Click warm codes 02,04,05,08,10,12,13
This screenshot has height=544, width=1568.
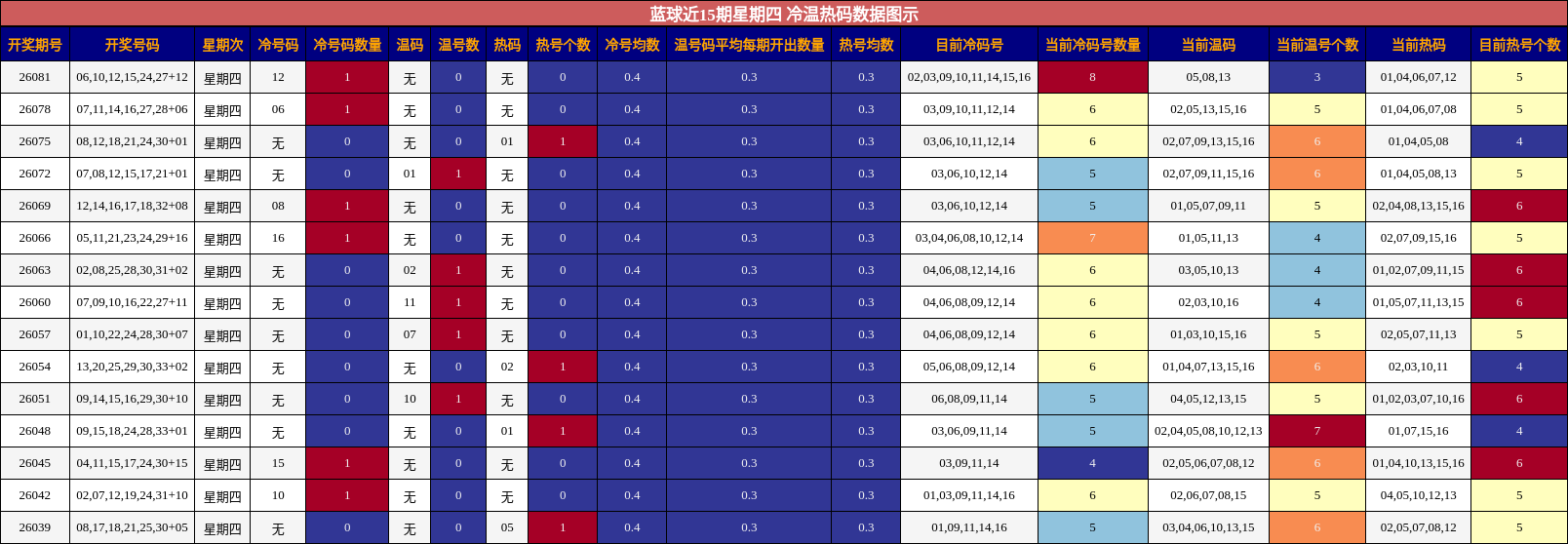pos(1208,431)
